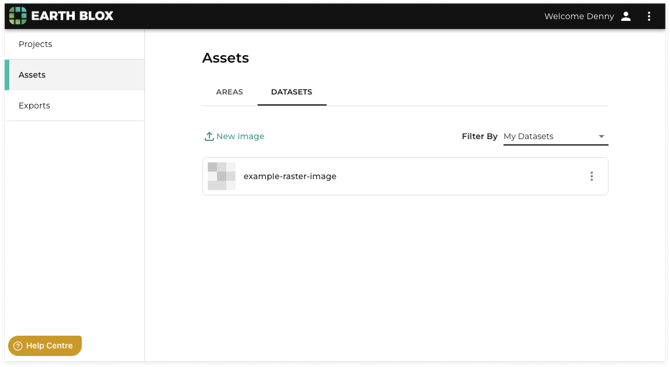Click the example-raster-image thumbnail
This screenshot has height=367, width=670.
221,176
